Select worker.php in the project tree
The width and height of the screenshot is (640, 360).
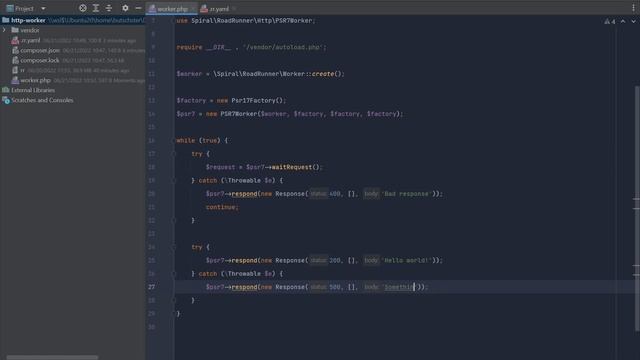click(x=36, y=80)
